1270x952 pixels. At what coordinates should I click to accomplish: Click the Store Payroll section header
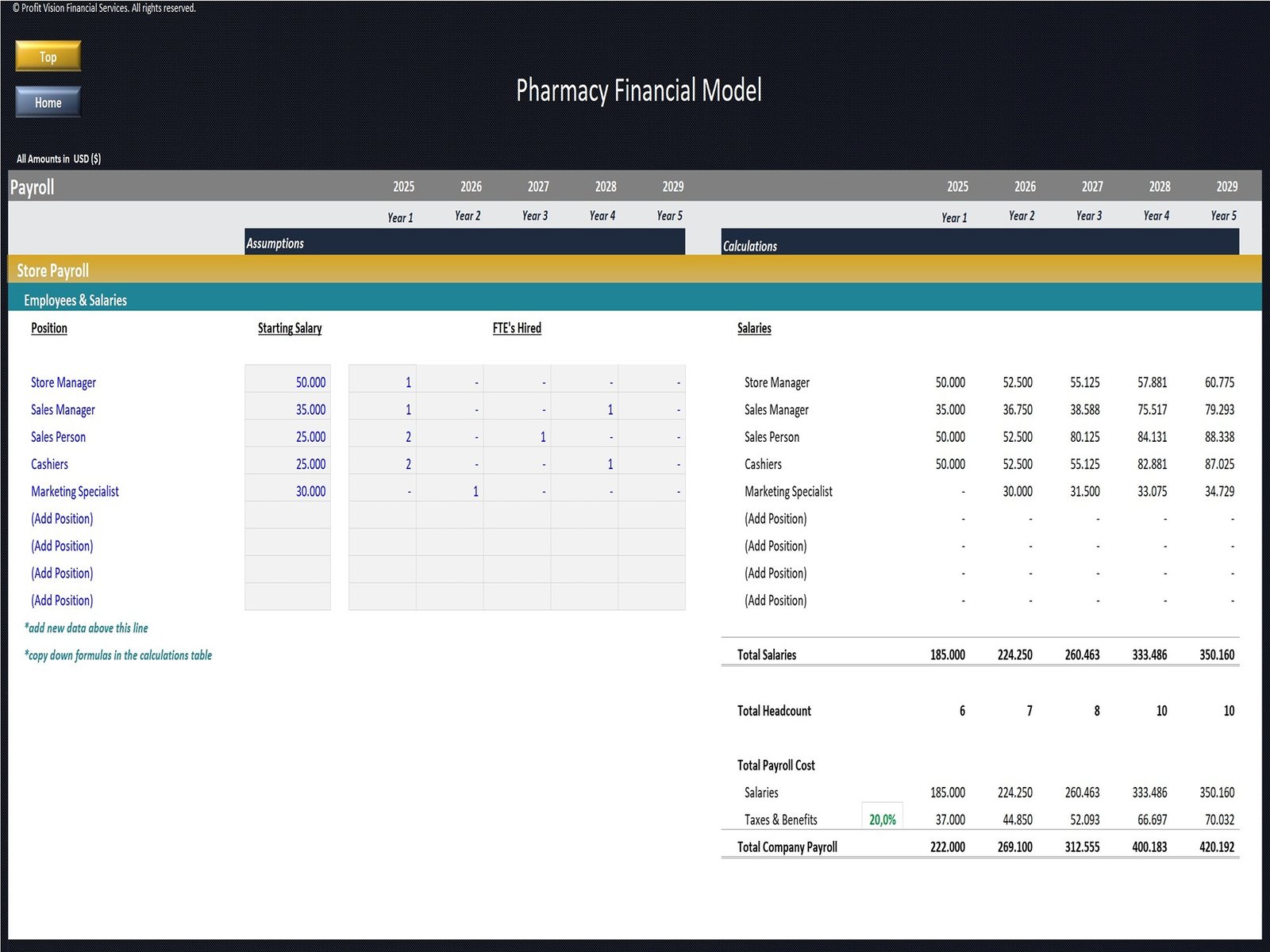[x=53, y=271]
